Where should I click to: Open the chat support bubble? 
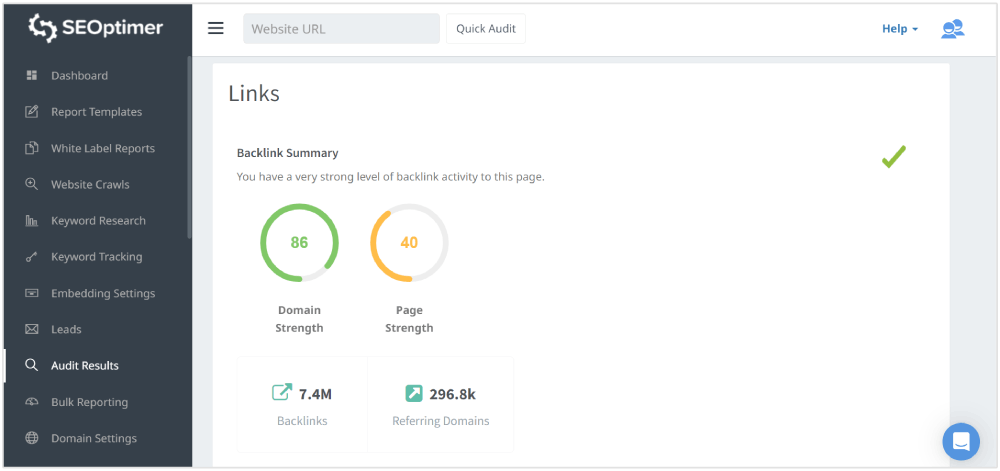961,441
